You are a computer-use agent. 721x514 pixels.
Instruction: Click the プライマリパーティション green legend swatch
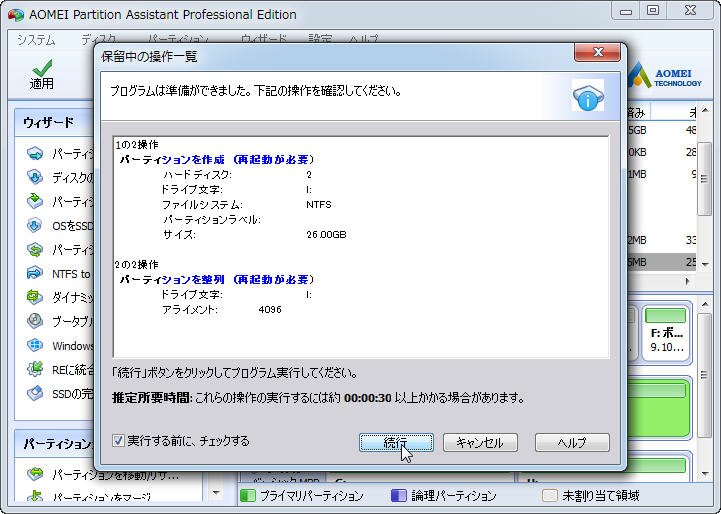(248, 496)
